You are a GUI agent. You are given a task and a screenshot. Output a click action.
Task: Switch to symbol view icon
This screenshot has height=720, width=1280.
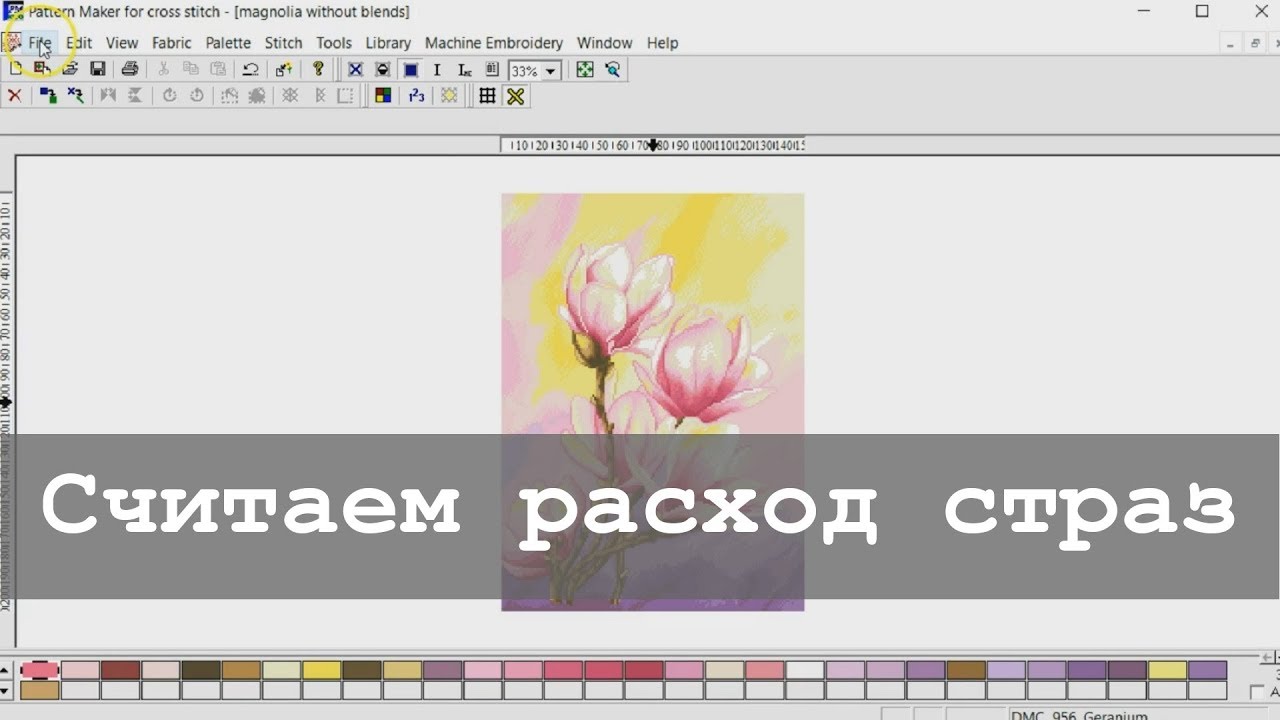click(382, 70)
